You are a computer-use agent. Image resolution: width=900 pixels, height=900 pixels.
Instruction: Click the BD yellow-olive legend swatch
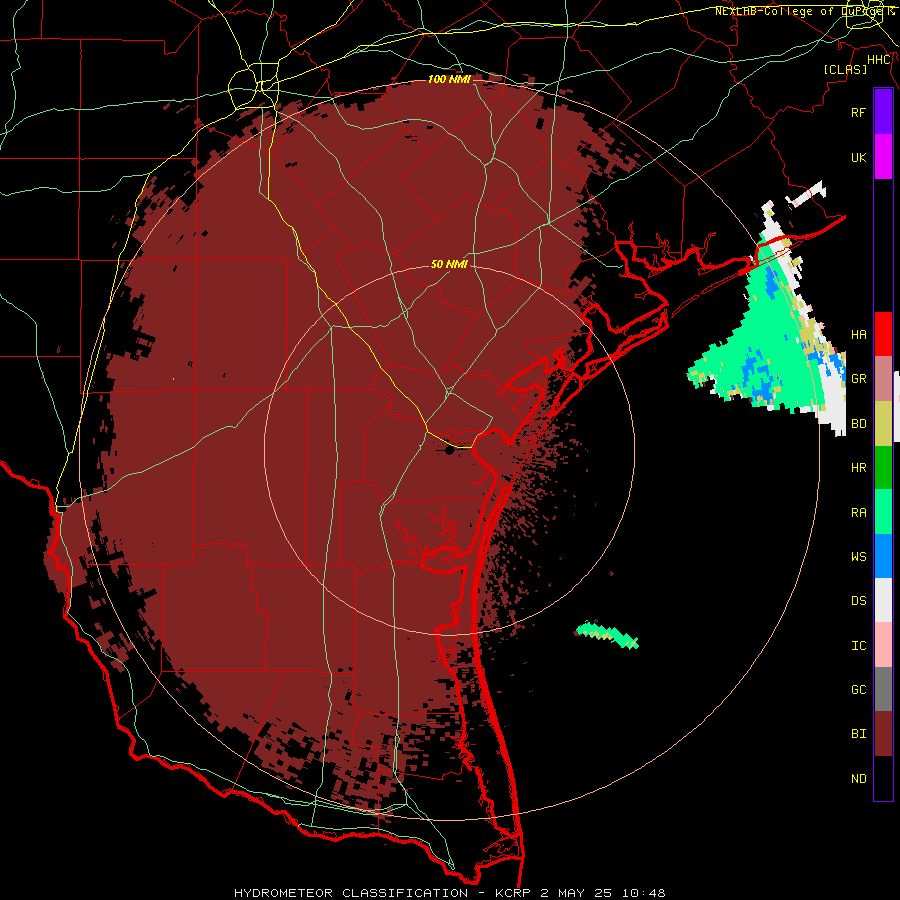tap(883, 423)
